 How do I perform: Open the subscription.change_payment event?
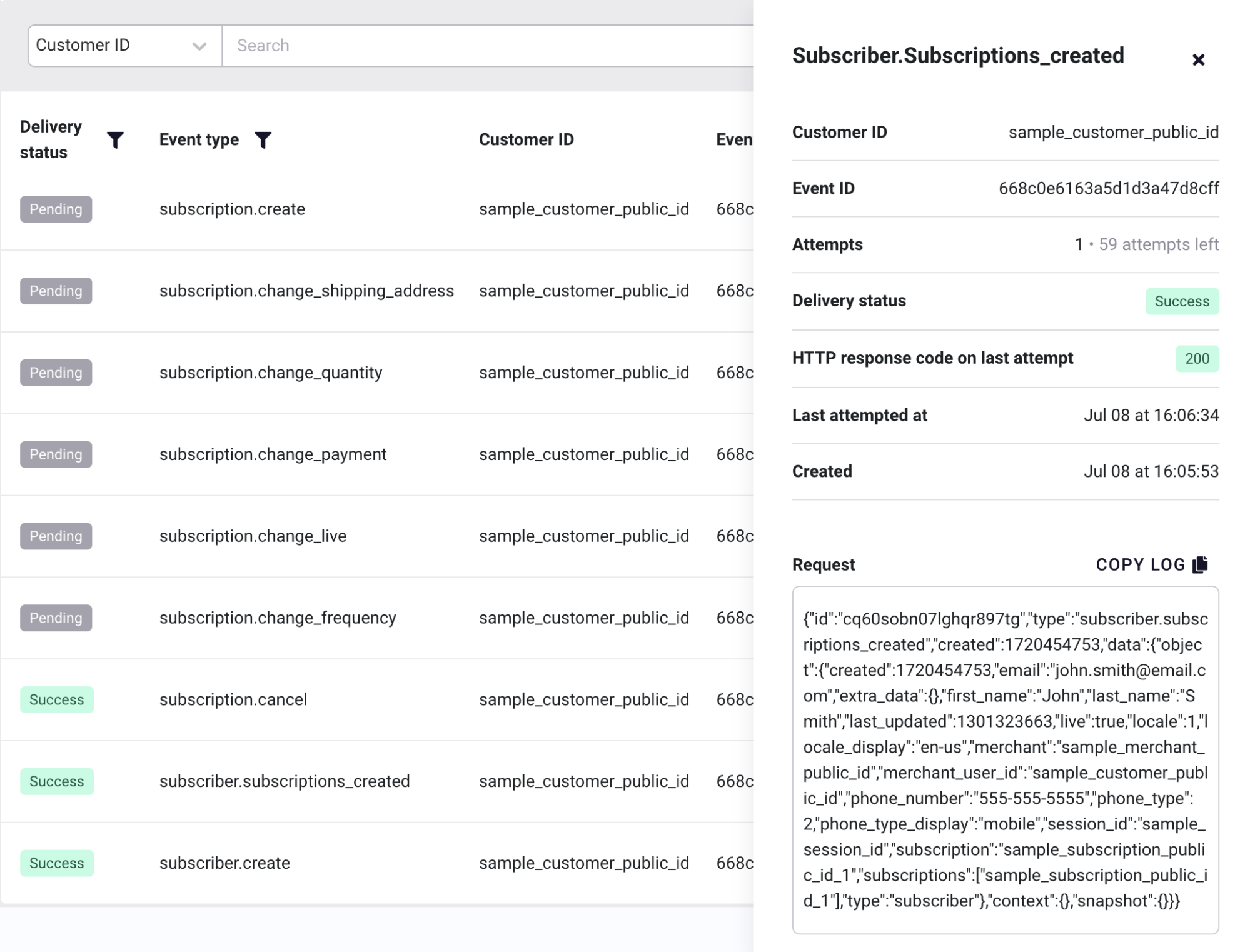click(376, 454)
